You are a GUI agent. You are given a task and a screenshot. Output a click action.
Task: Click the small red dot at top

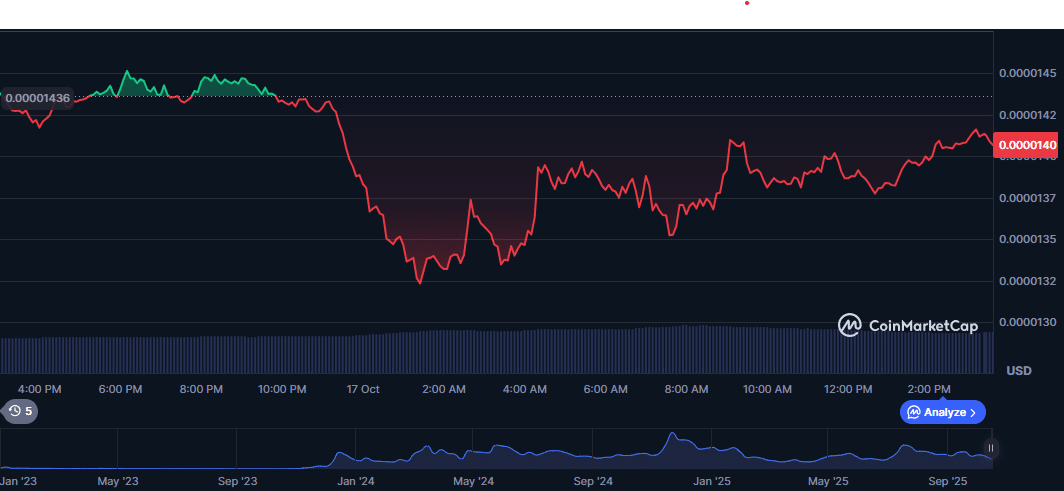[x=747, y=4]
